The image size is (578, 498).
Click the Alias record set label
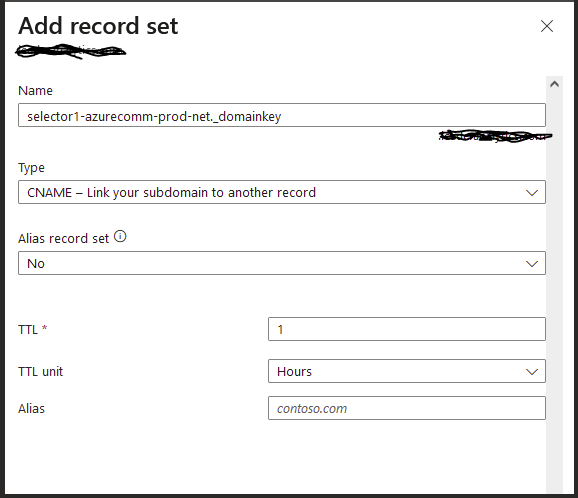[63, 238]
